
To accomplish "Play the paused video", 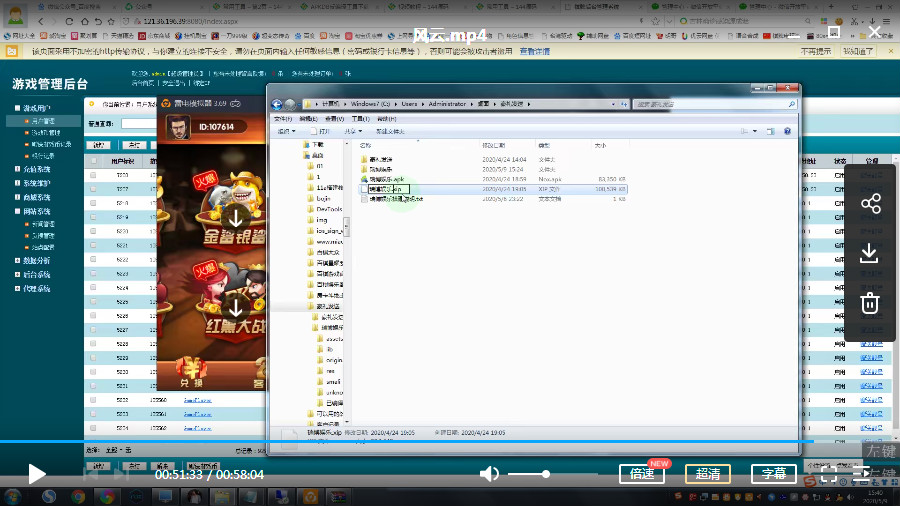I will pyautogui.click(x=37, y=474).
